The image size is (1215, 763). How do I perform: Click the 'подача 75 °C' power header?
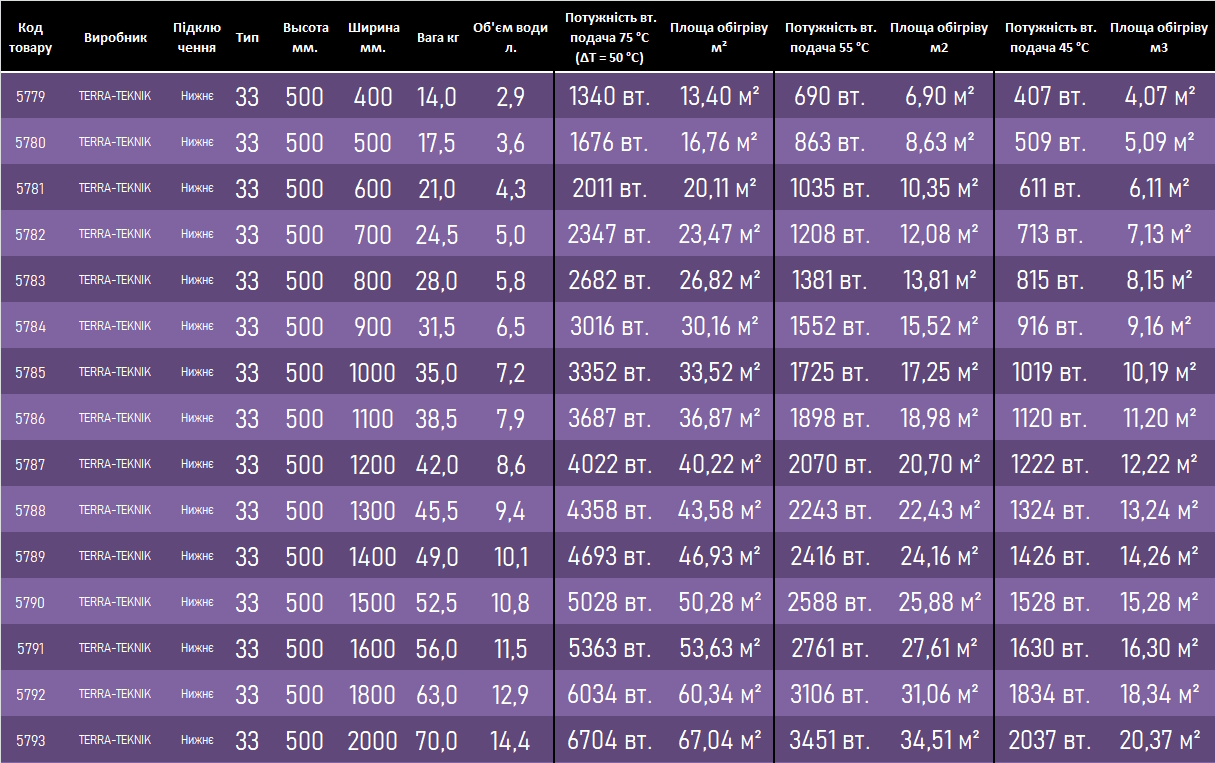pyautogui.click(x=610, y=38)
